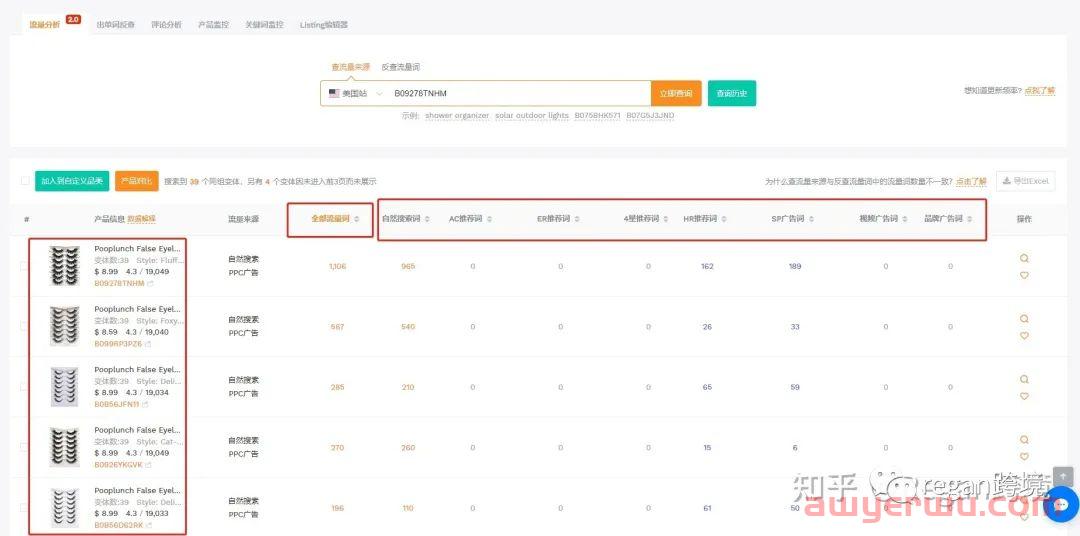This screenshot has height=536, width=1080.
Task: Click the 导出Excel export button
Action: pyautogui.click(x=1026, y=181)
